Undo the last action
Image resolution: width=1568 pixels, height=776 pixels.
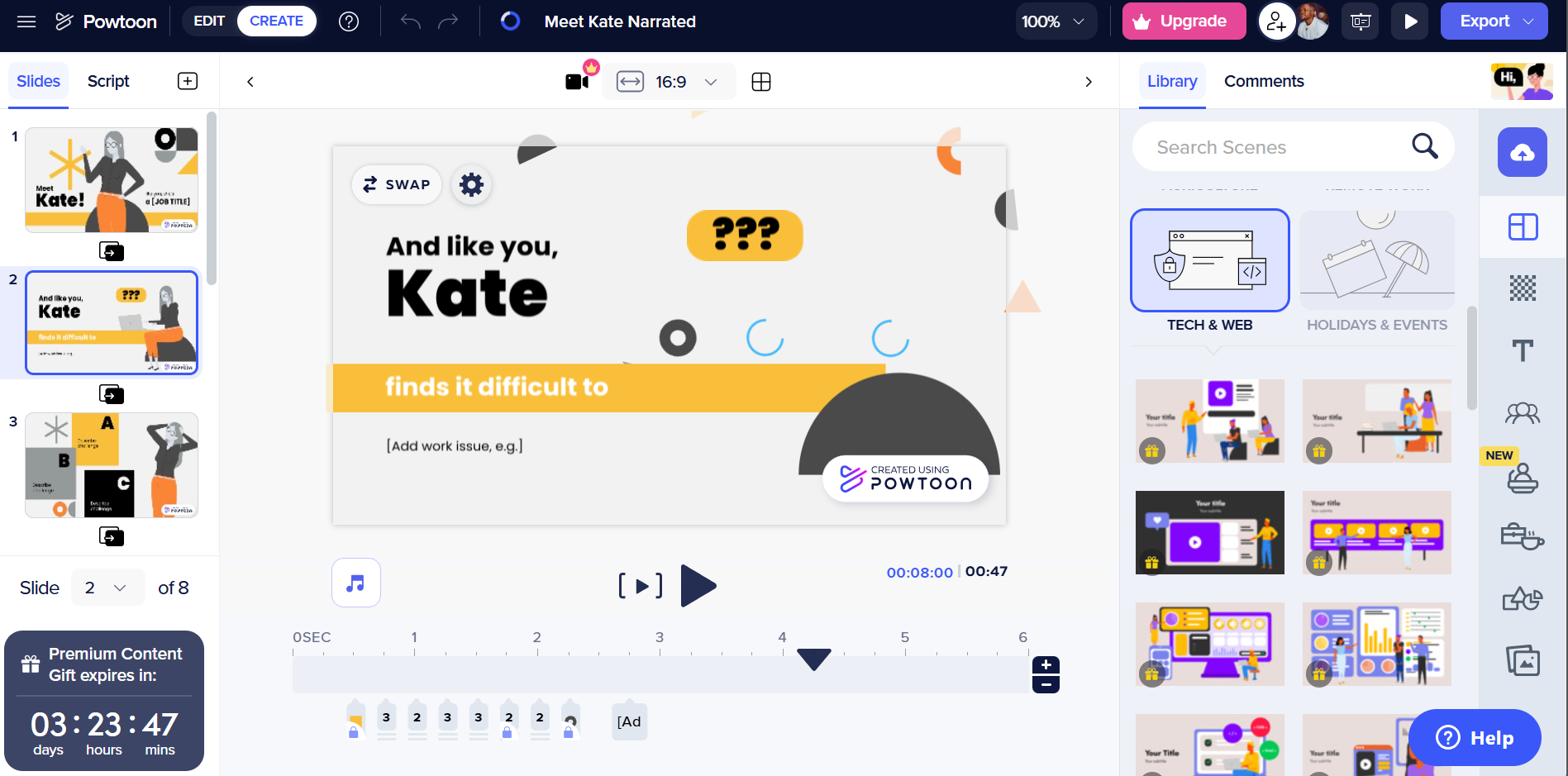(x=411, y=21)
